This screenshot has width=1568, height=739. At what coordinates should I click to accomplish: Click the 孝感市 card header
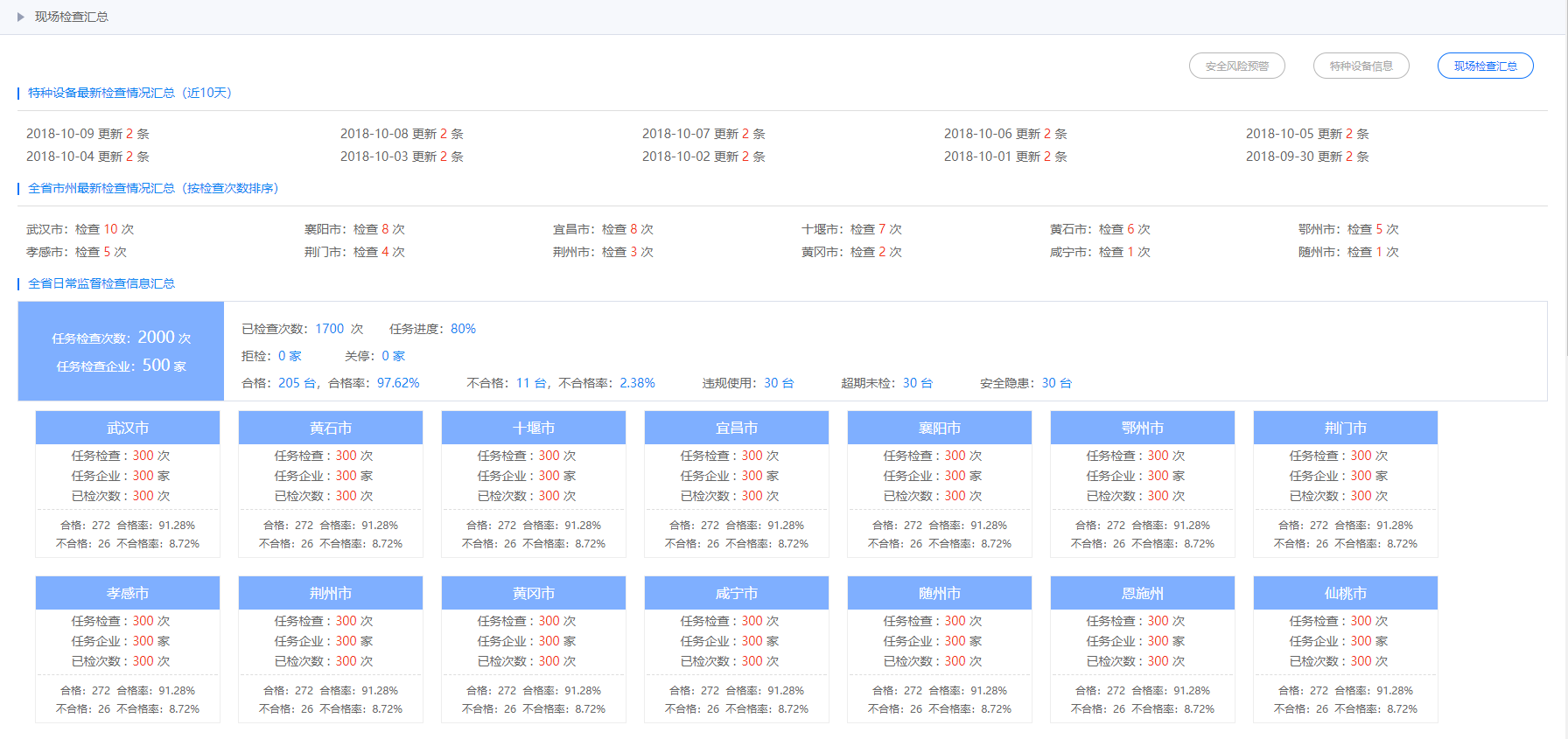point(128,593)
